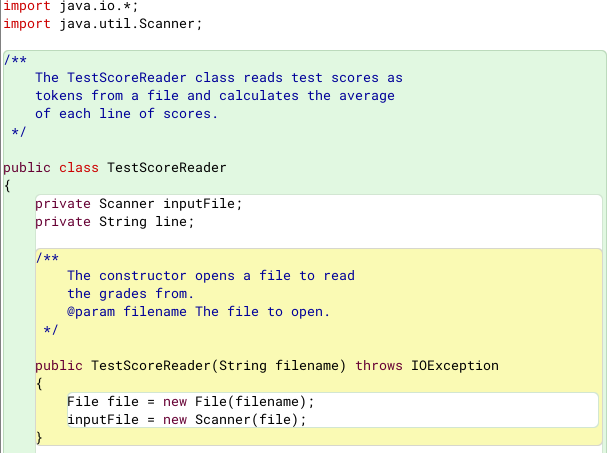
Task: Click the 'inputFile = new Scanner(file);' line
Action: click(187, 419)
